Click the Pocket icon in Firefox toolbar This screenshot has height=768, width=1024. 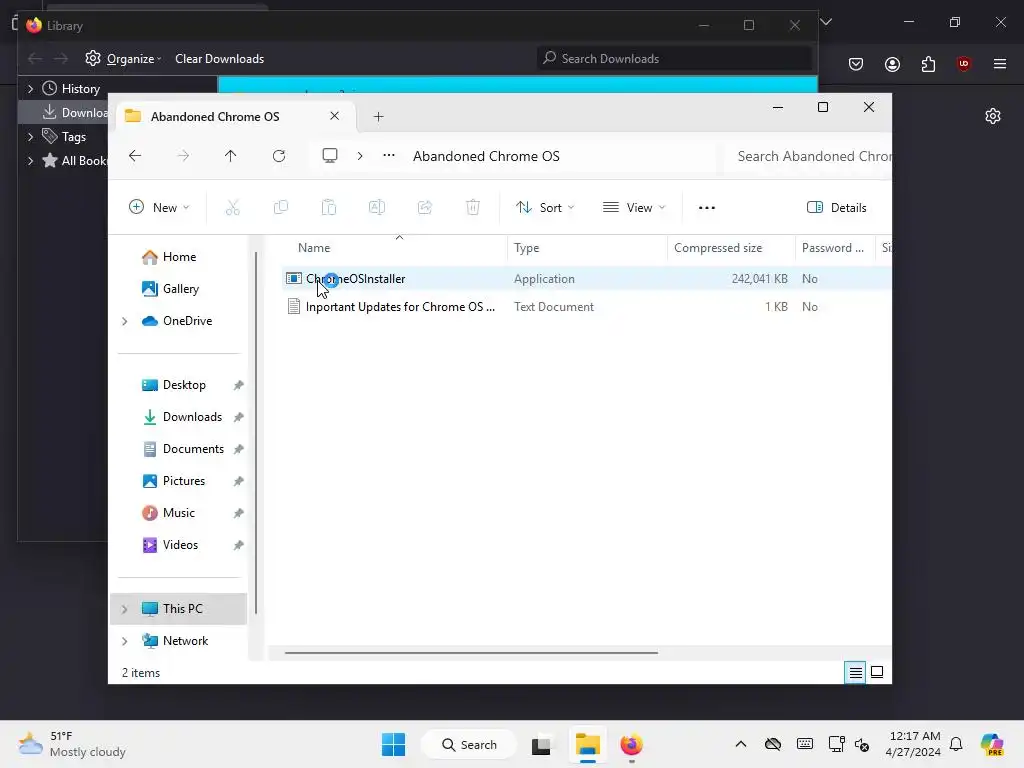coord(856,64)
